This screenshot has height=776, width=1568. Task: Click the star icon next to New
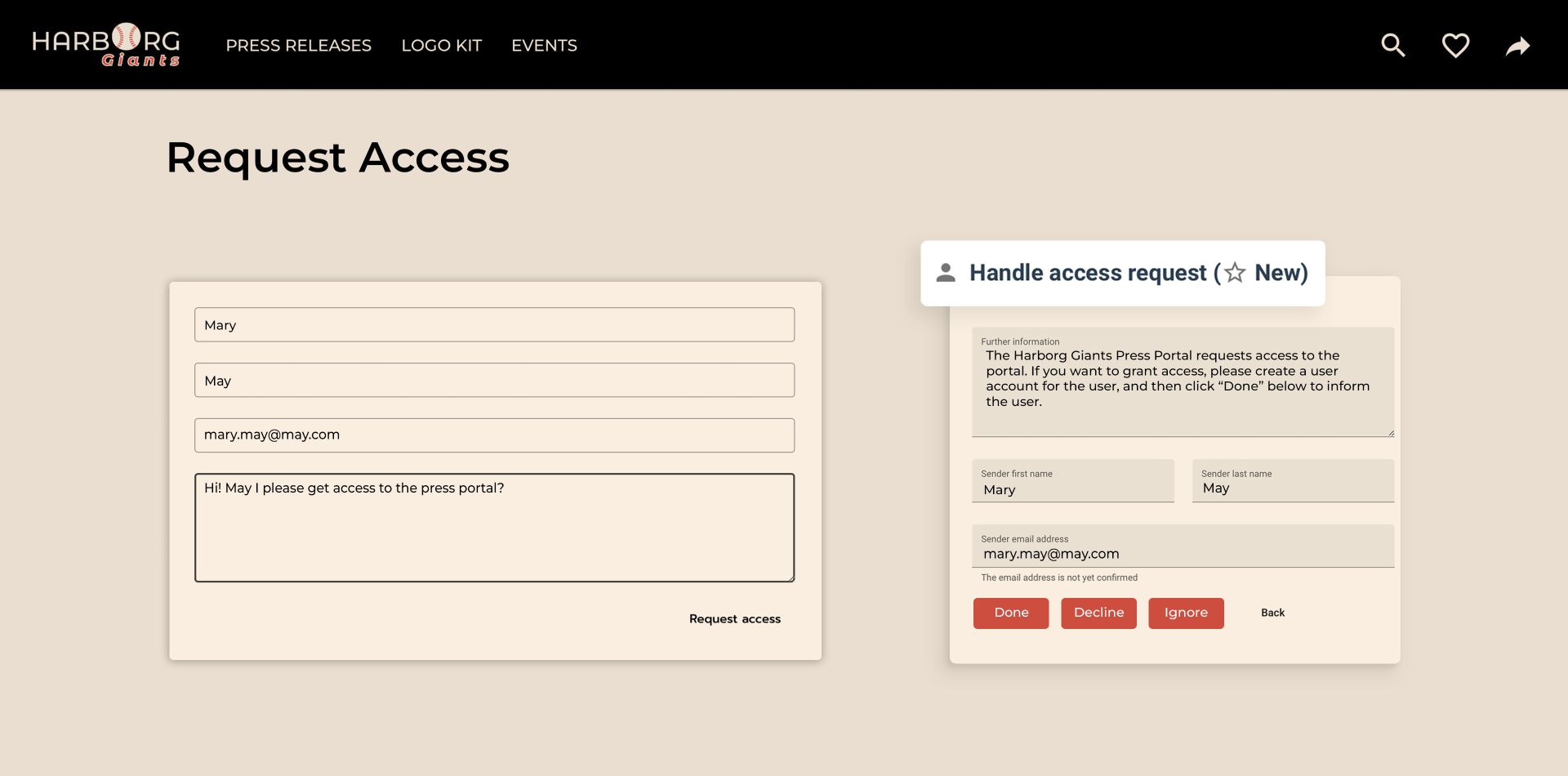click(1235, 272)
